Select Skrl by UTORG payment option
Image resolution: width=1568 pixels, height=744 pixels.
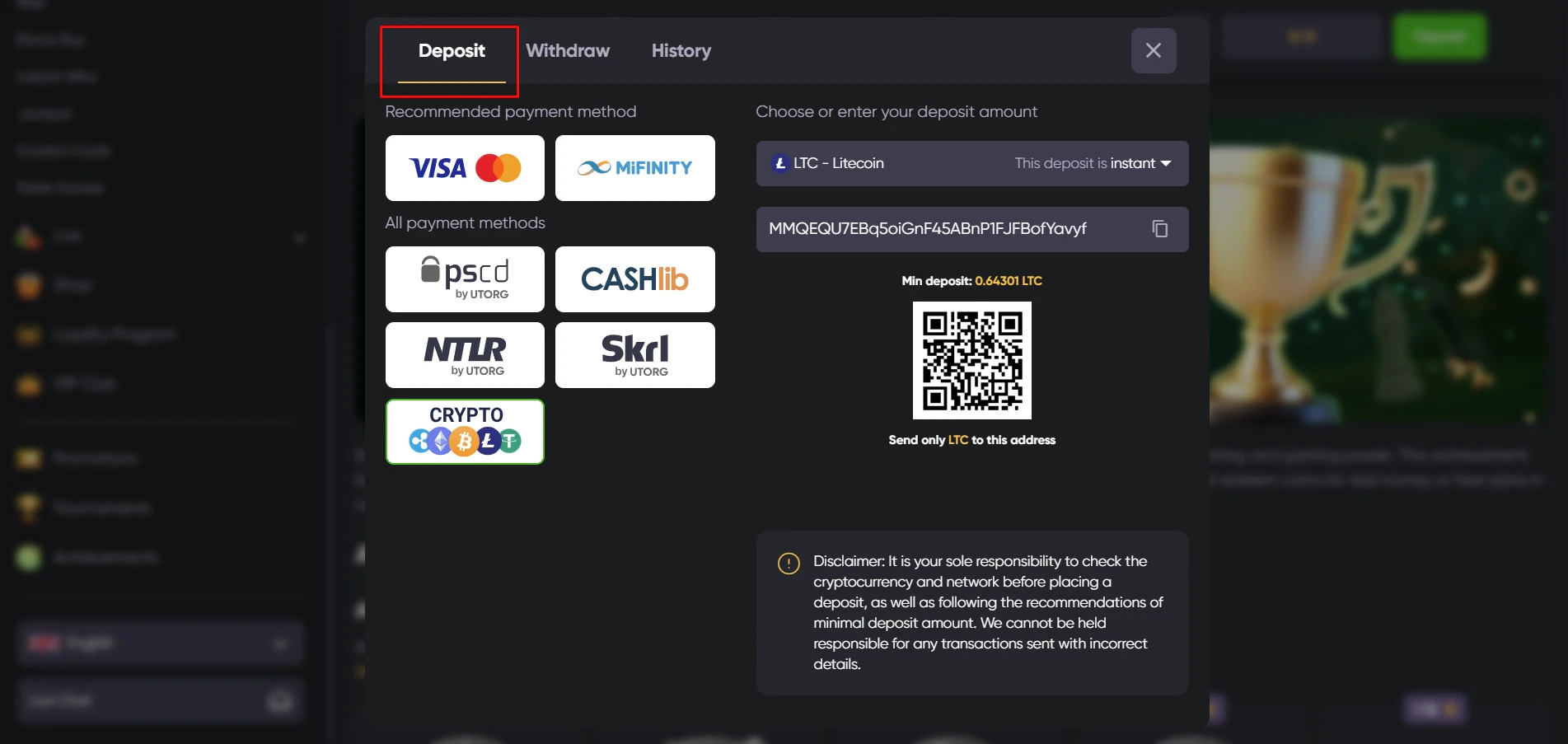coord(635,355)
